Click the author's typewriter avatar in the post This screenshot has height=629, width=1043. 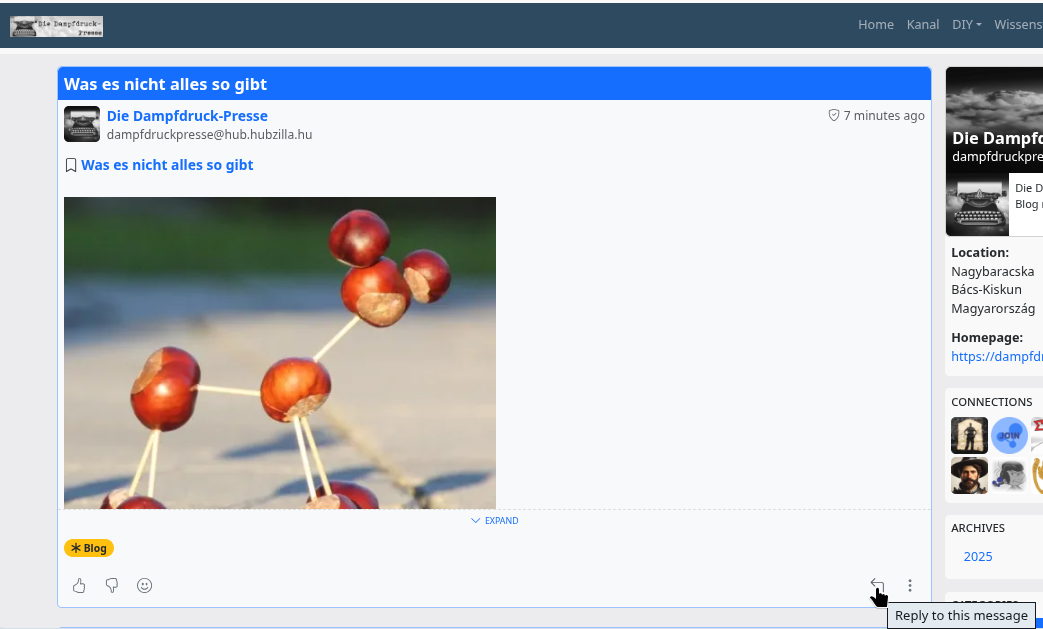[82, 124]
